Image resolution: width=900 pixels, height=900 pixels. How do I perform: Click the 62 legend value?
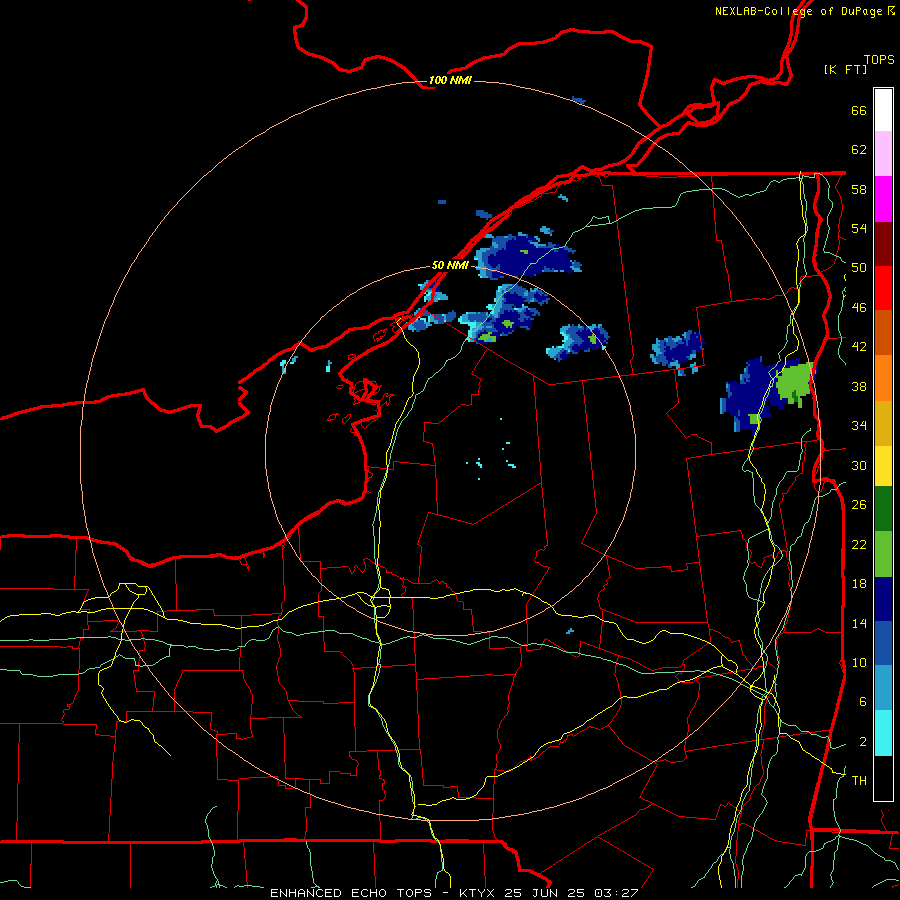[859, 150]
